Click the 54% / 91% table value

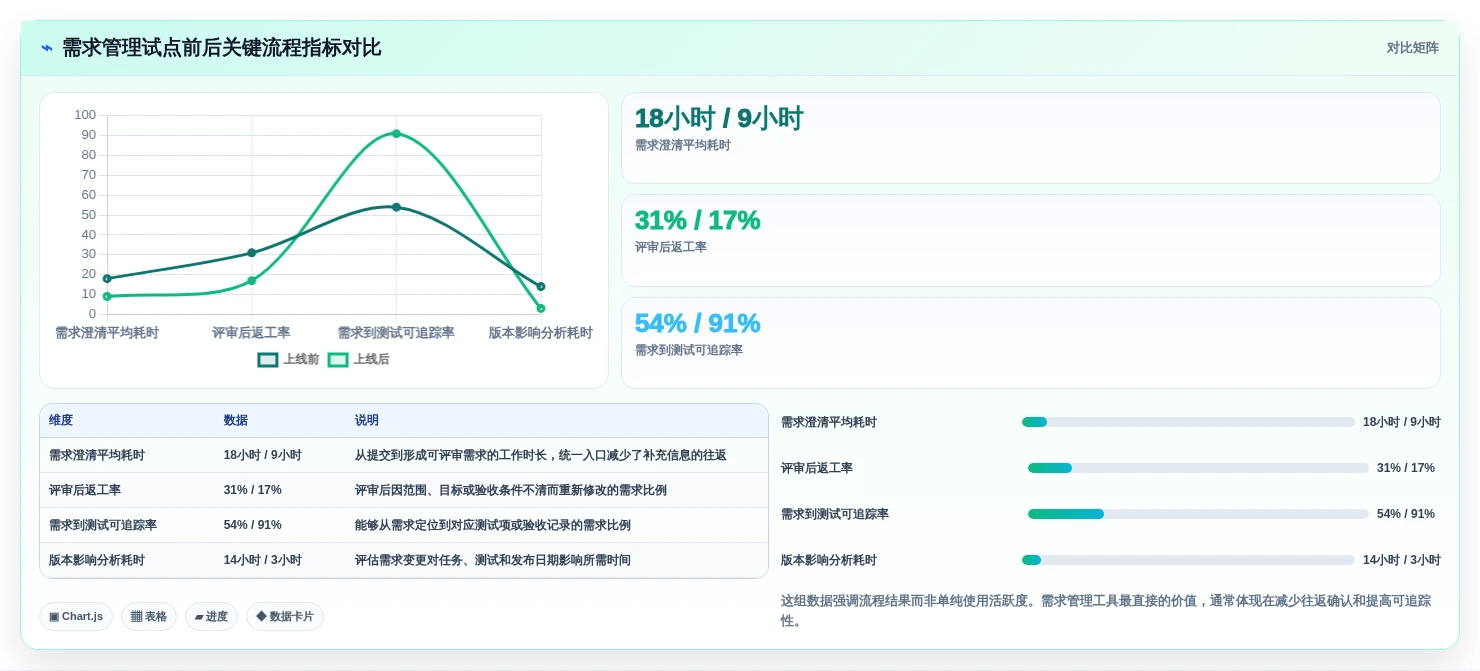253,525
